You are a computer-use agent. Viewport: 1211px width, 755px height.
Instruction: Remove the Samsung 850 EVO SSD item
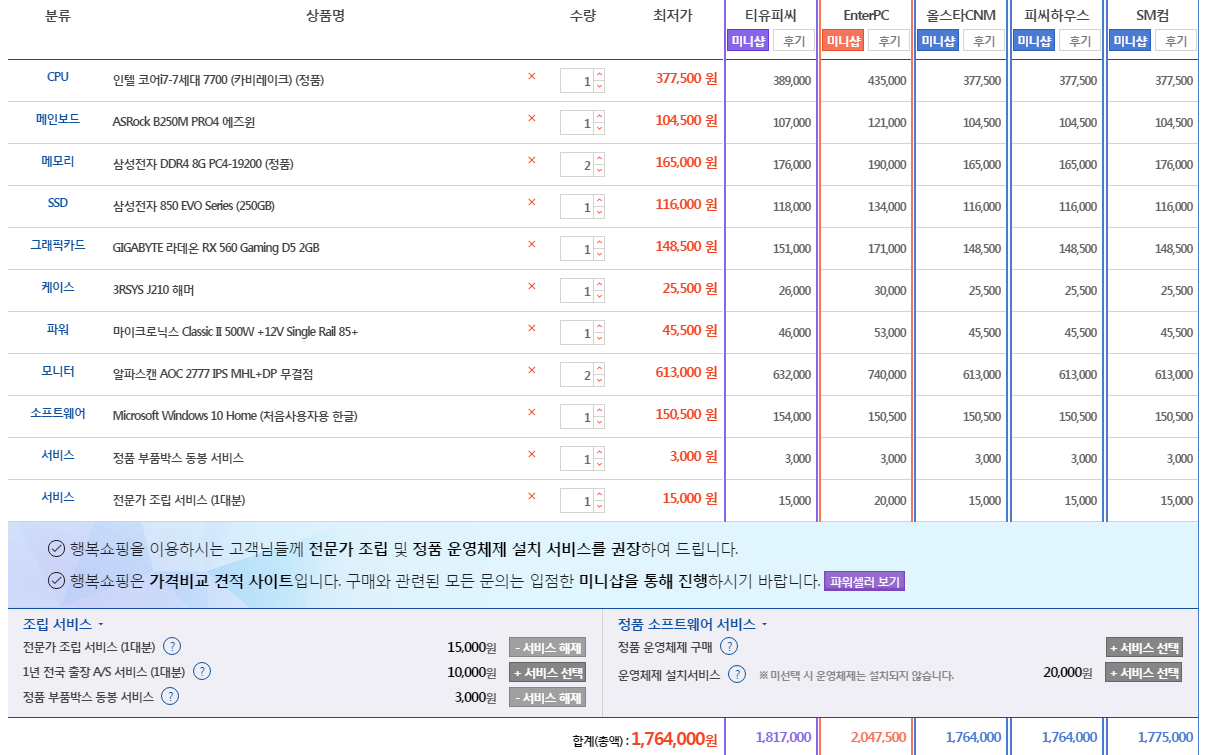tap(531, 203)
